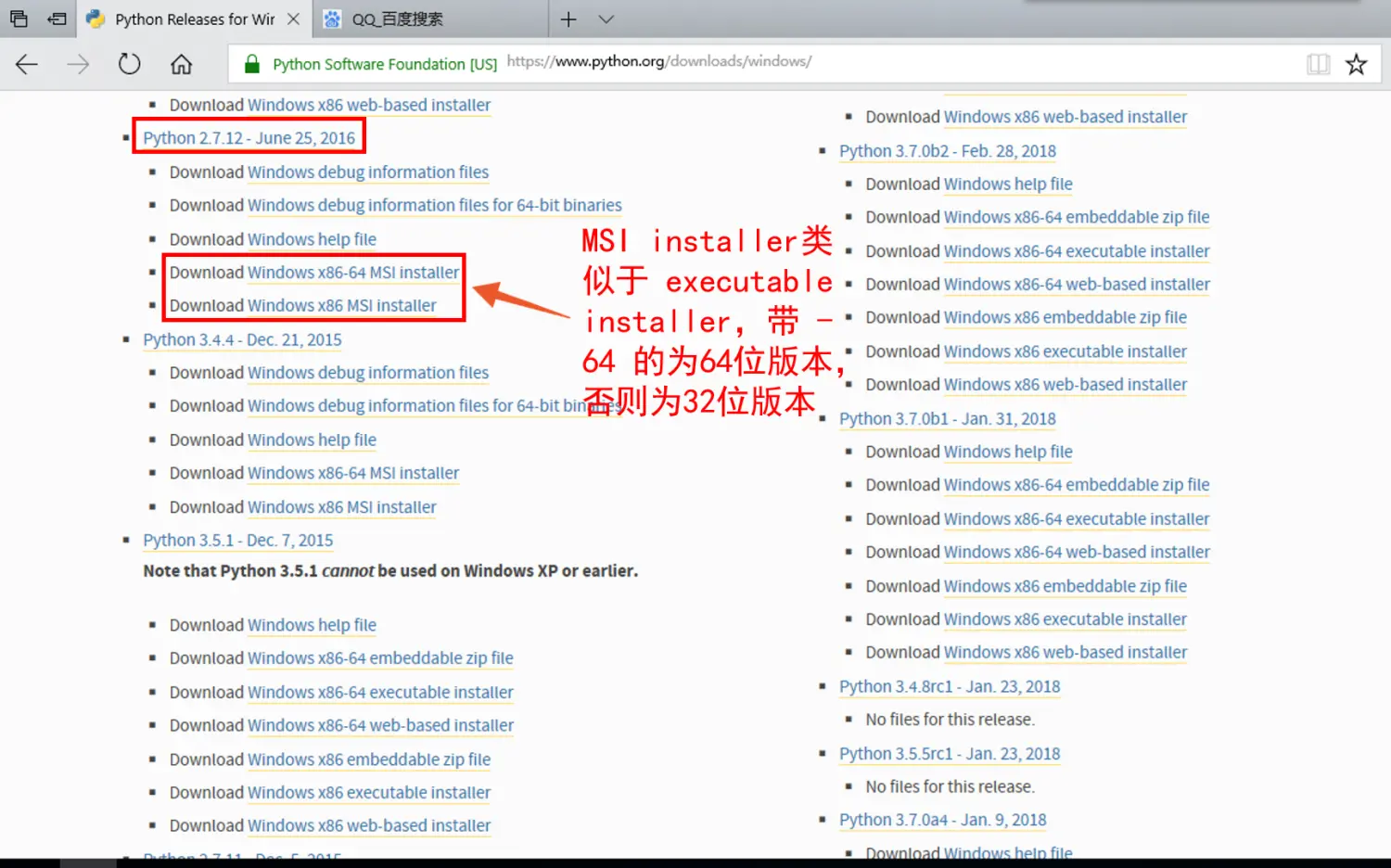Open Python 2.7.12 Windows help file
1391x868 pixels.
(x=312, y=239)
